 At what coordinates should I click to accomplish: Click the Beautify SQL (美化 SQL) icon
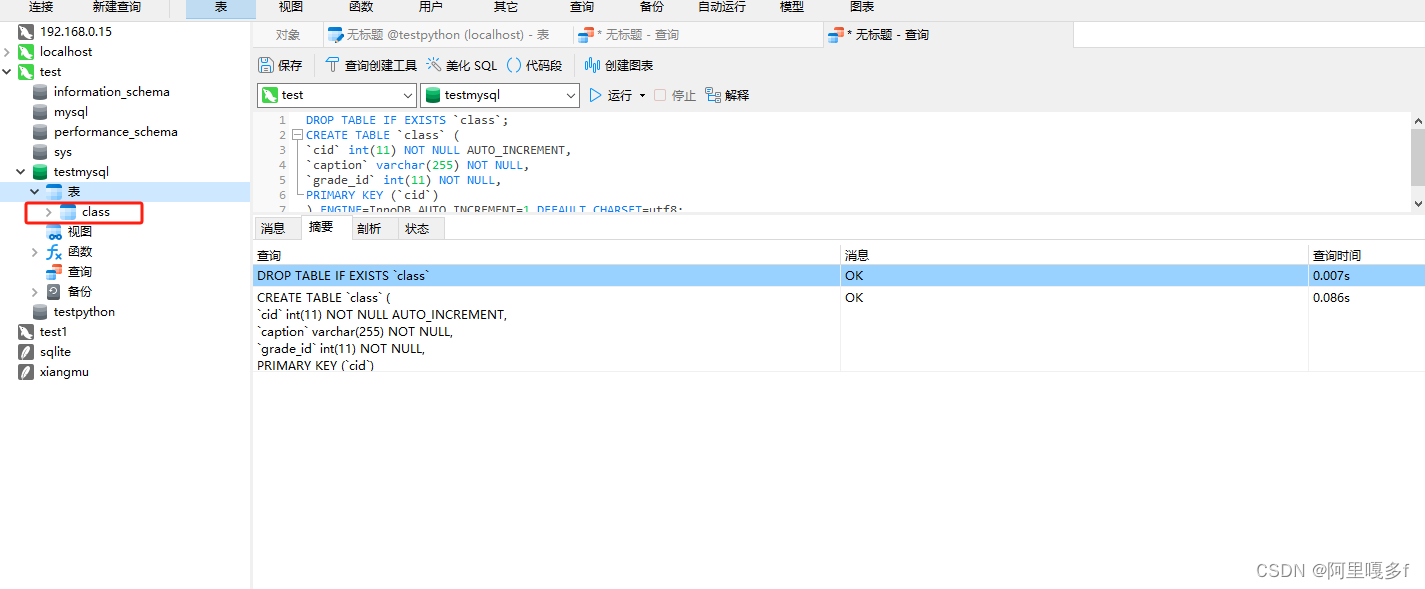[433, 65]
